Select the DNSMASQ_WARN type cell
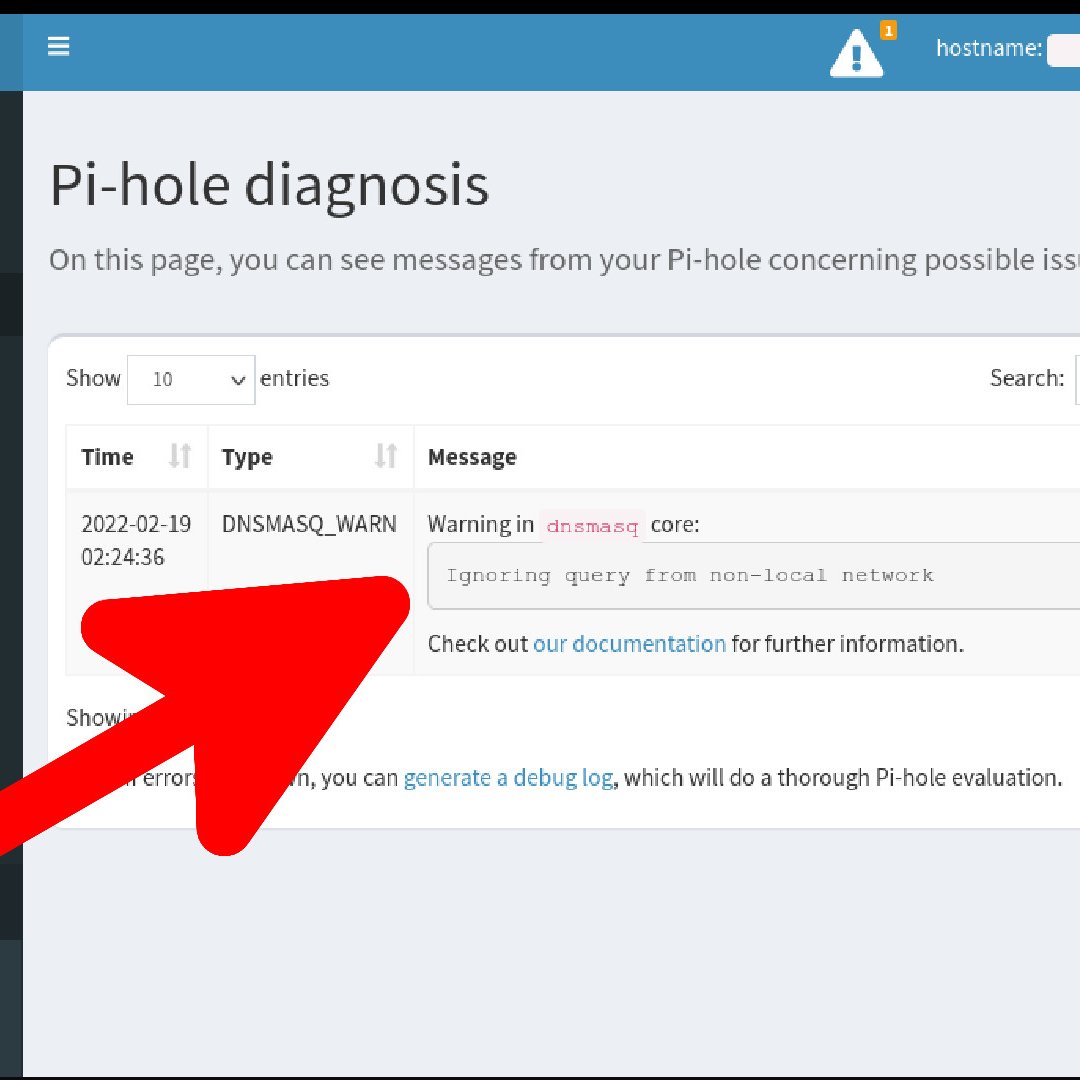Image resolution: width=1080 pixels, height=1080 pixels. [x=309, y=524]
